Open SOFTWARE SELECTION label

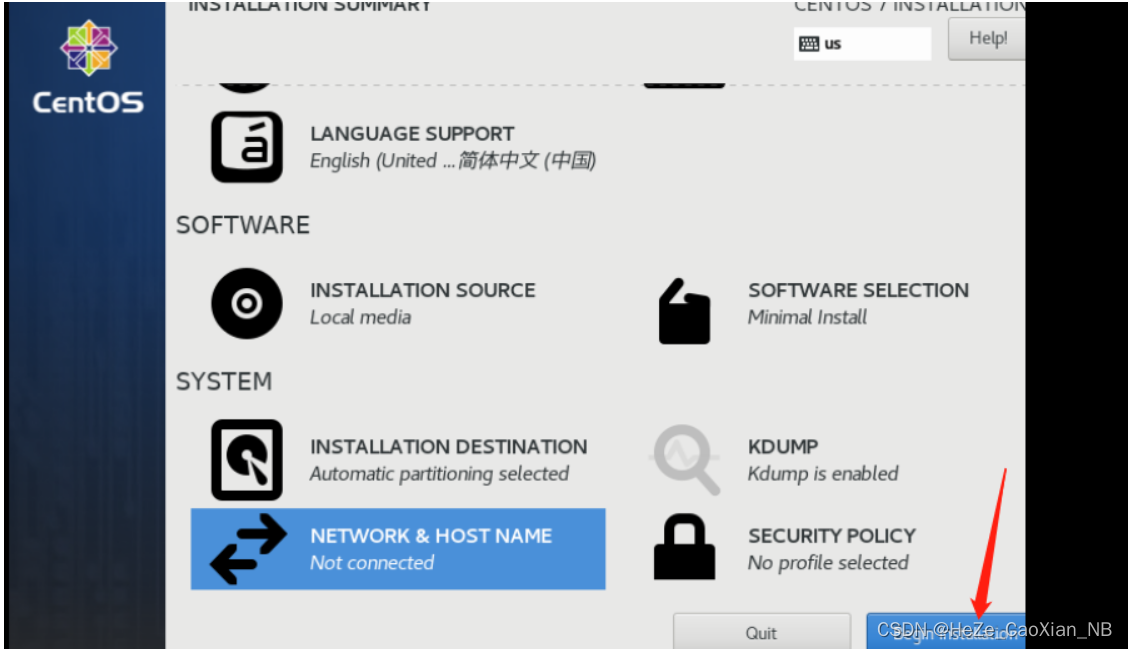pyautogui.click(x=858, y=290)
